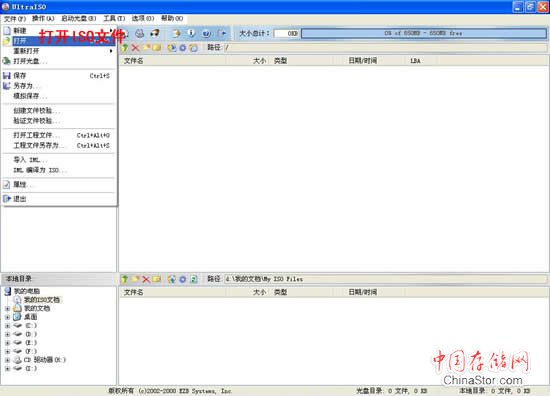Image resolution: width=550 pixels, height=396 pixels.
Task: Click the green up-arrow icon in local directory toolbar
Action: click(125, 279)
